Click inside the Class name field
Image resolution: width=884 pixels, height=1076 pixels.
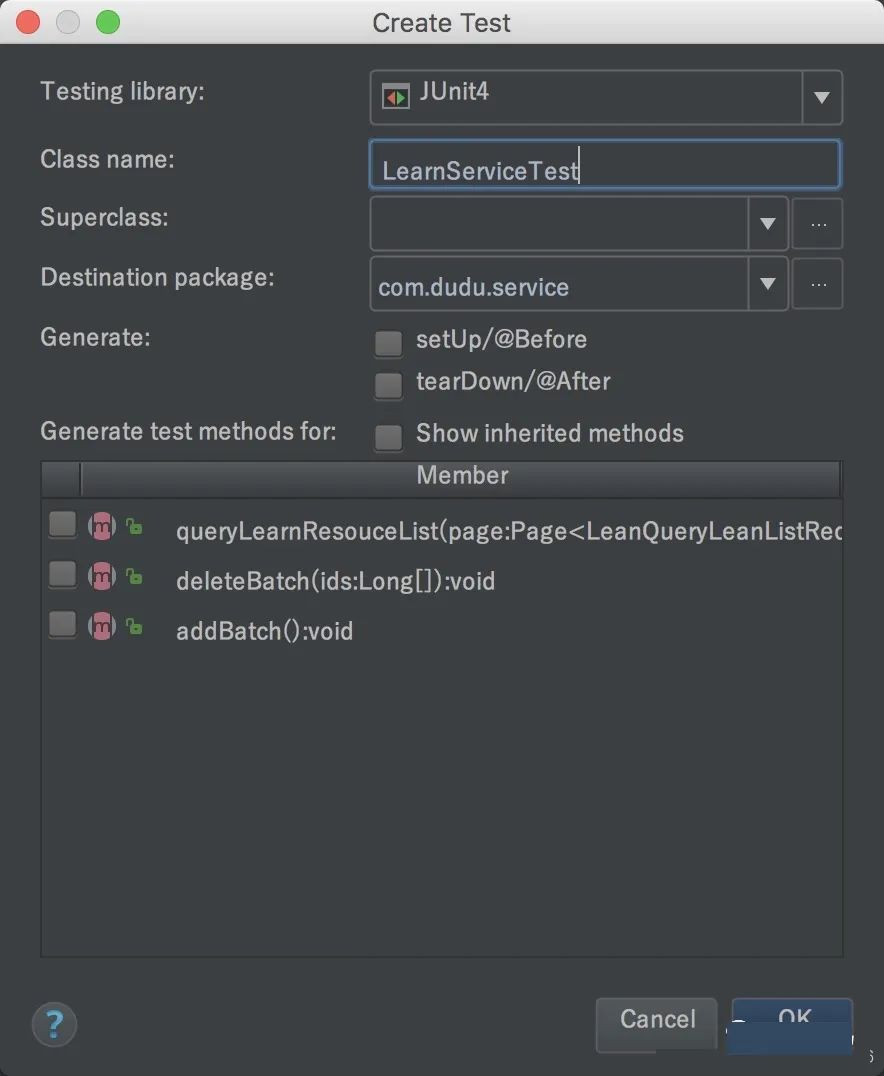coord(600,164)
